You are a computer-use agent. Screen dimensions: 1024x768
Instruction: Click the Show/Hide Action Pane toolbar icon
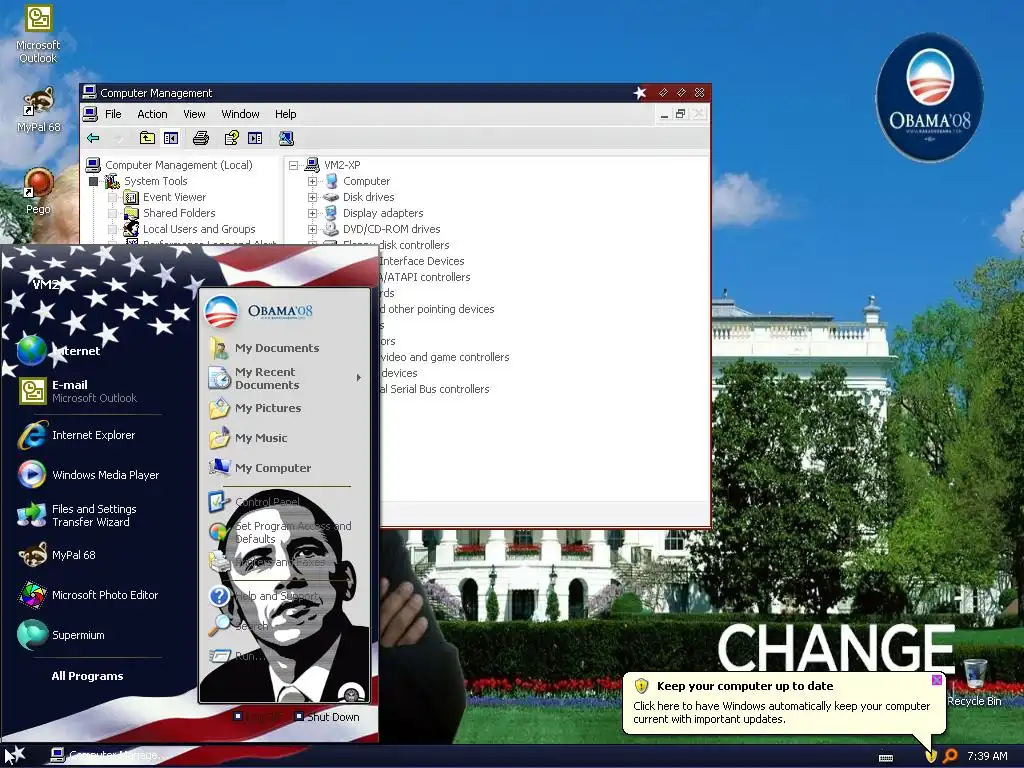[255, 138]
